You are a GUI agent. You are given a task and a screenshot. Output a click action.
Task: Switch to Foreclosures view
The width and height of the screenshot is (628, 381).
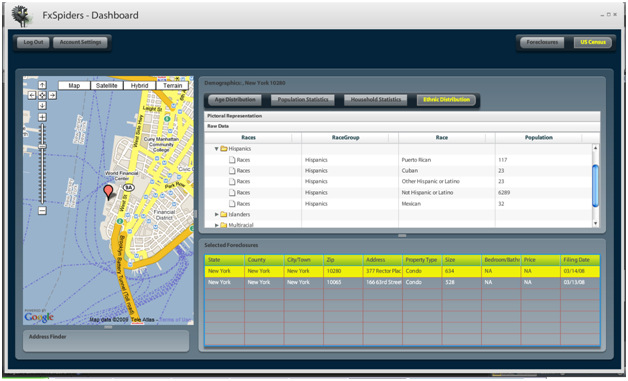pyautogui.click(x=542, y=42)
